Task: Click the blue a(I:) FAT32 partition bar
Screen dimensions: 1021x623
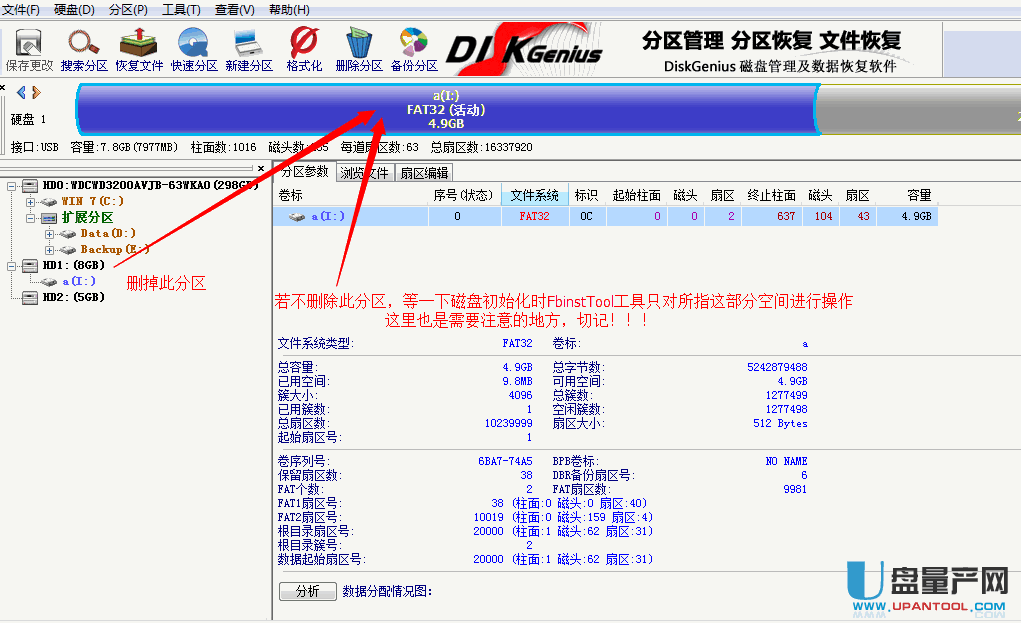Action: click(x=445, y=109)
